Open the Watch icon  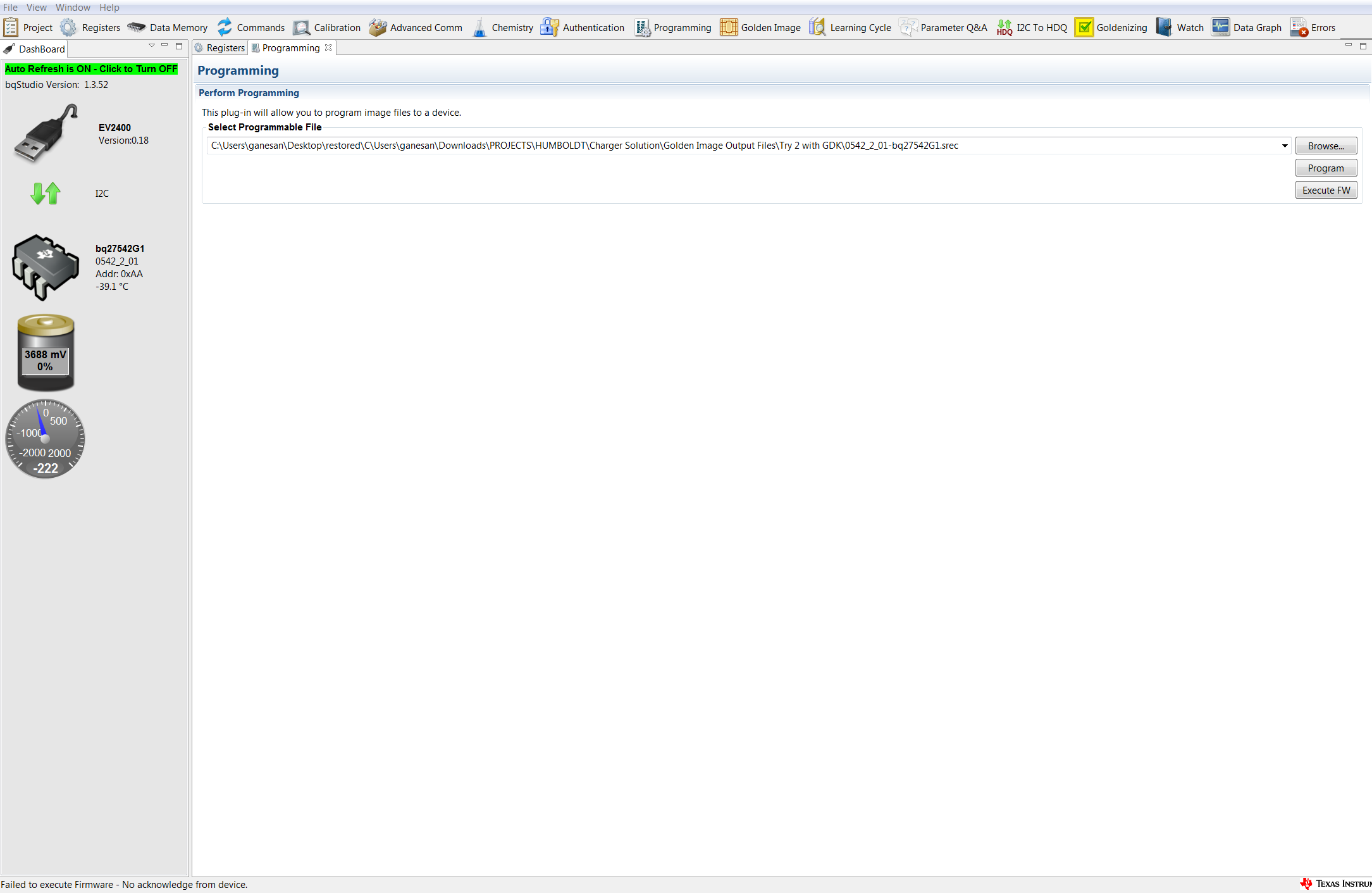point(1164,27)
